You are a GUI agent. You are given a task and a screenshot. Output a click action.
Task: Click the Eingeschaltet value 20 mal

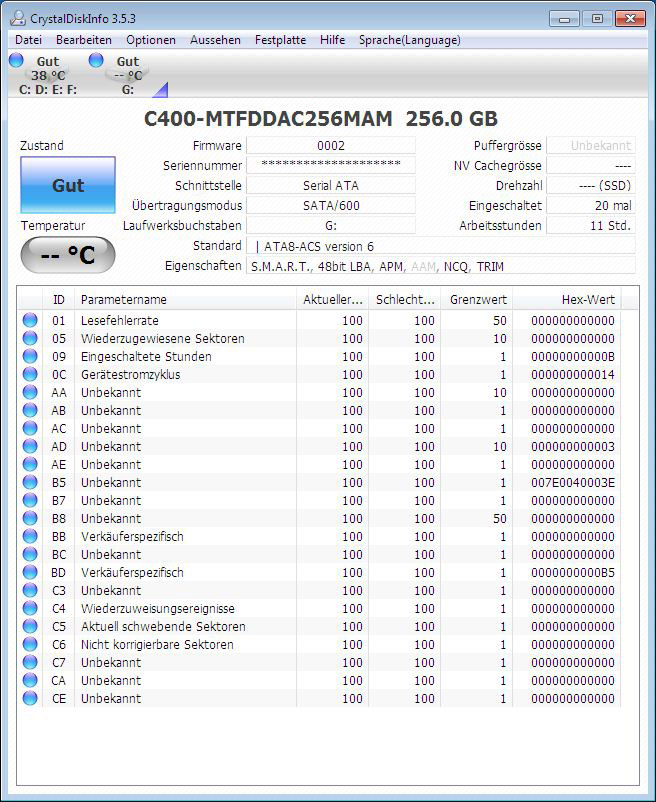pos(591,205)
